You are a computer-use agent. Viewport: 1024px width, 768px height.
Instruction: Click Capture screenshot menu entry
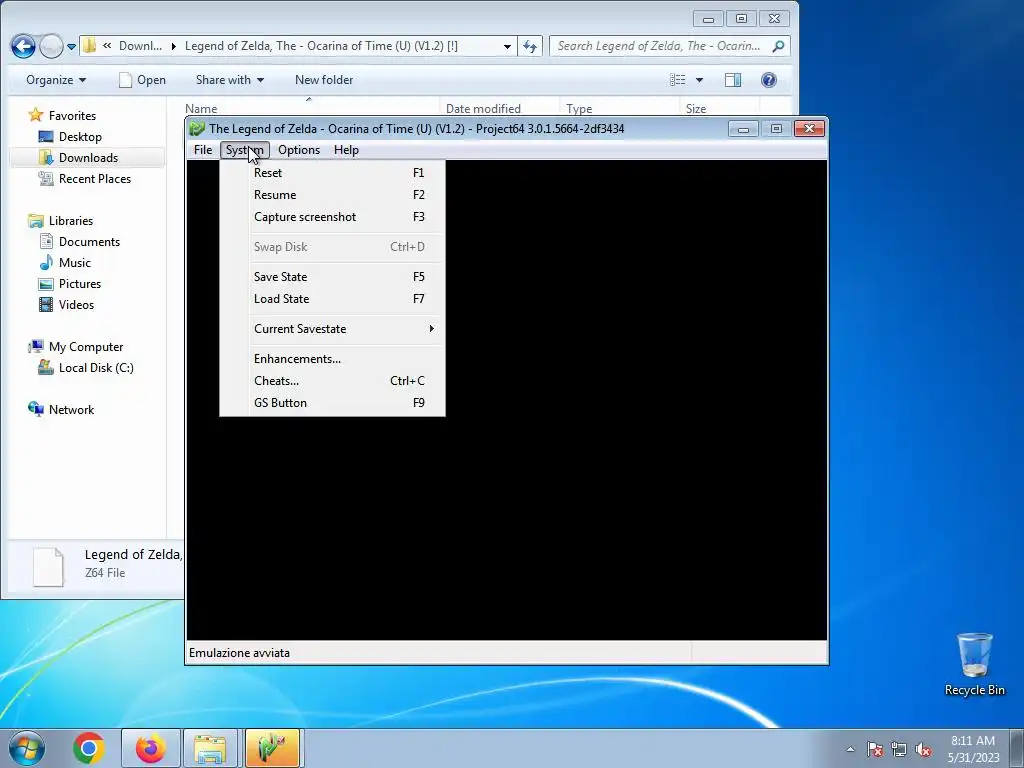(332, 217)
